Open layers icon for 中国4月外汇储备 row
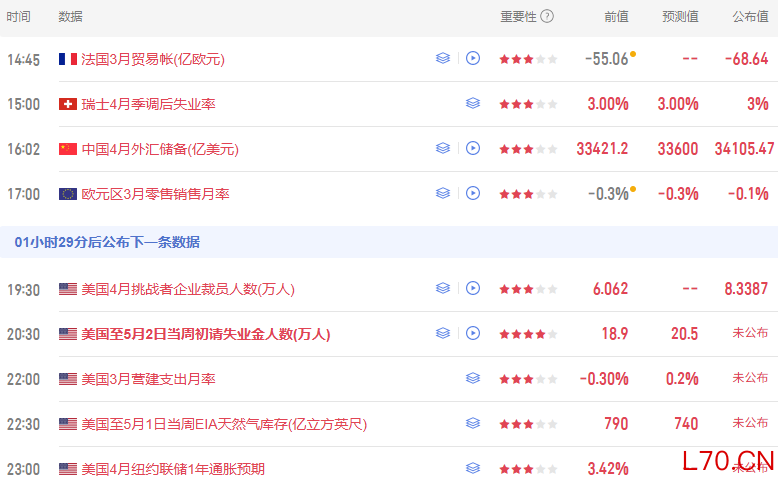Image resolution: width=778 pixels, height=481 pixels. pyautogui.click(x=443, y=148)
